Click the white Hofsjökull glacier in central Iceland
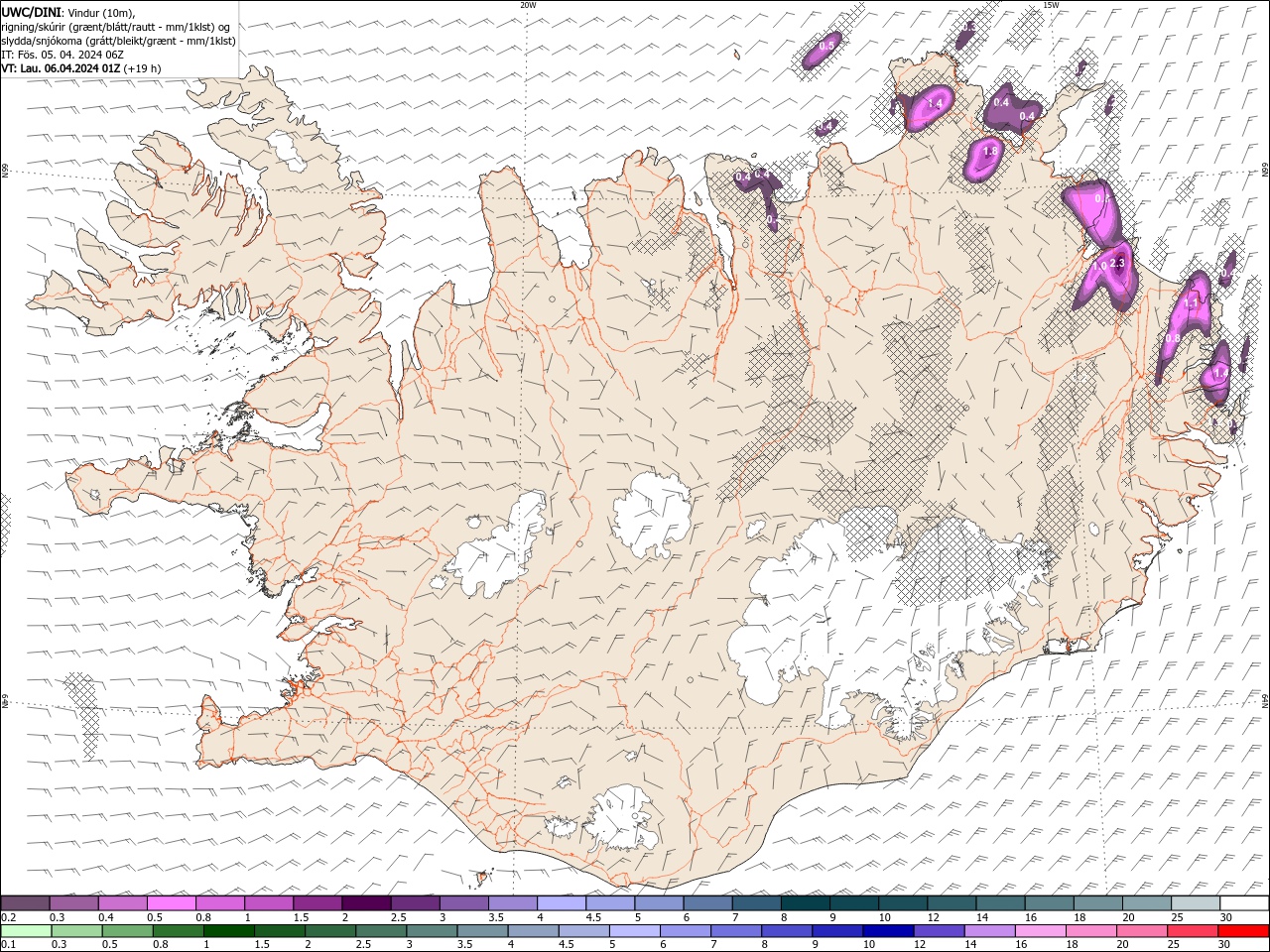 (x=653, y=514)
